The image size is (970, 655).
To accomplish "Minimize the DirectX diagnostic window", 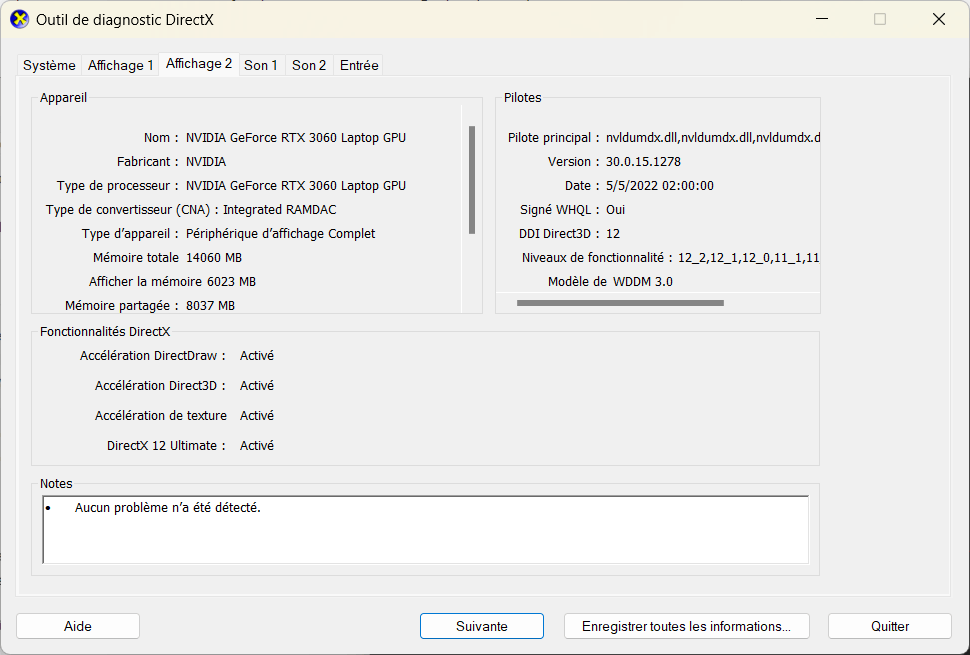I will [x=822, y=19].
